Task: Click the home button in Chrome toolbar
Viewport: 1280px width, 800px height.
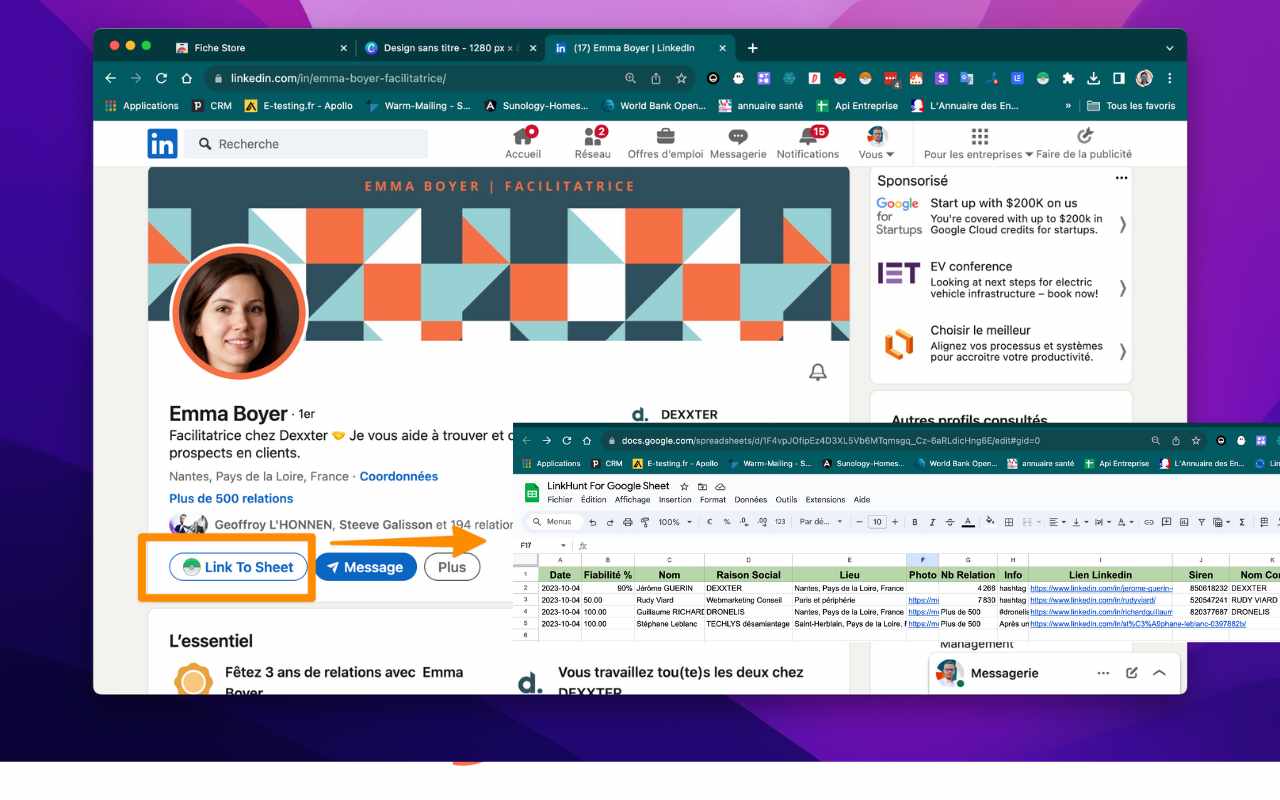Action: pyautogui.click(x=186, y=78)
